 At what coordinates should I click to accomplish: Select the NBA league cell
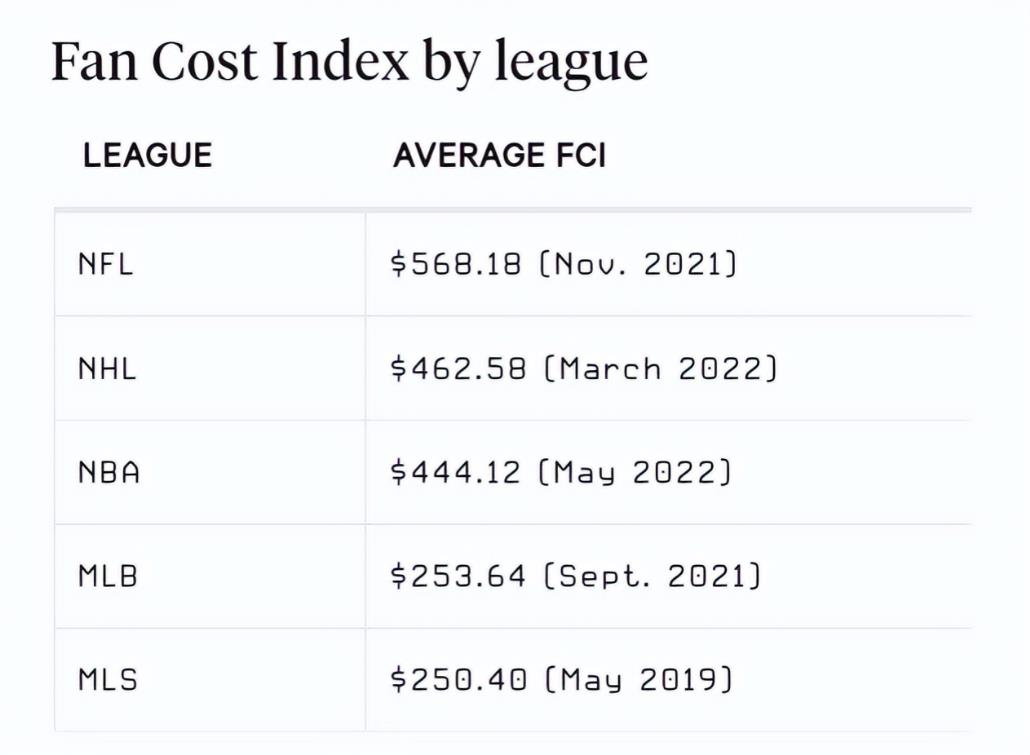pos(109,472)
